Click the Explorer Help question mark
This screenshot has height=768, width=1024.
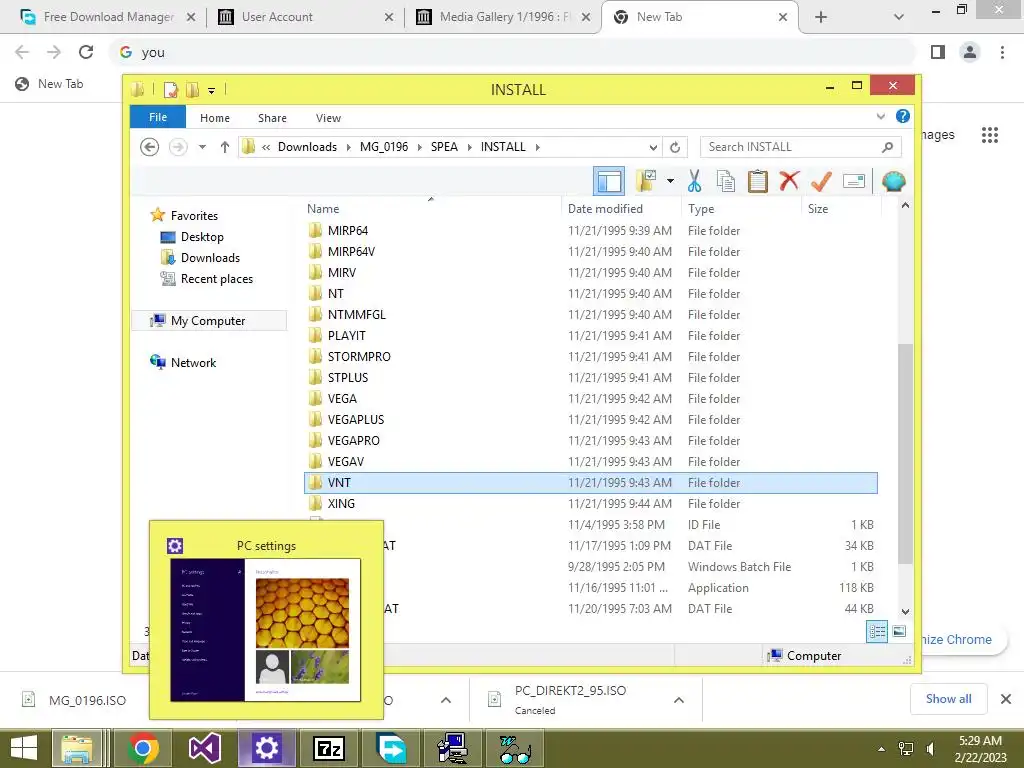point(903,116)
